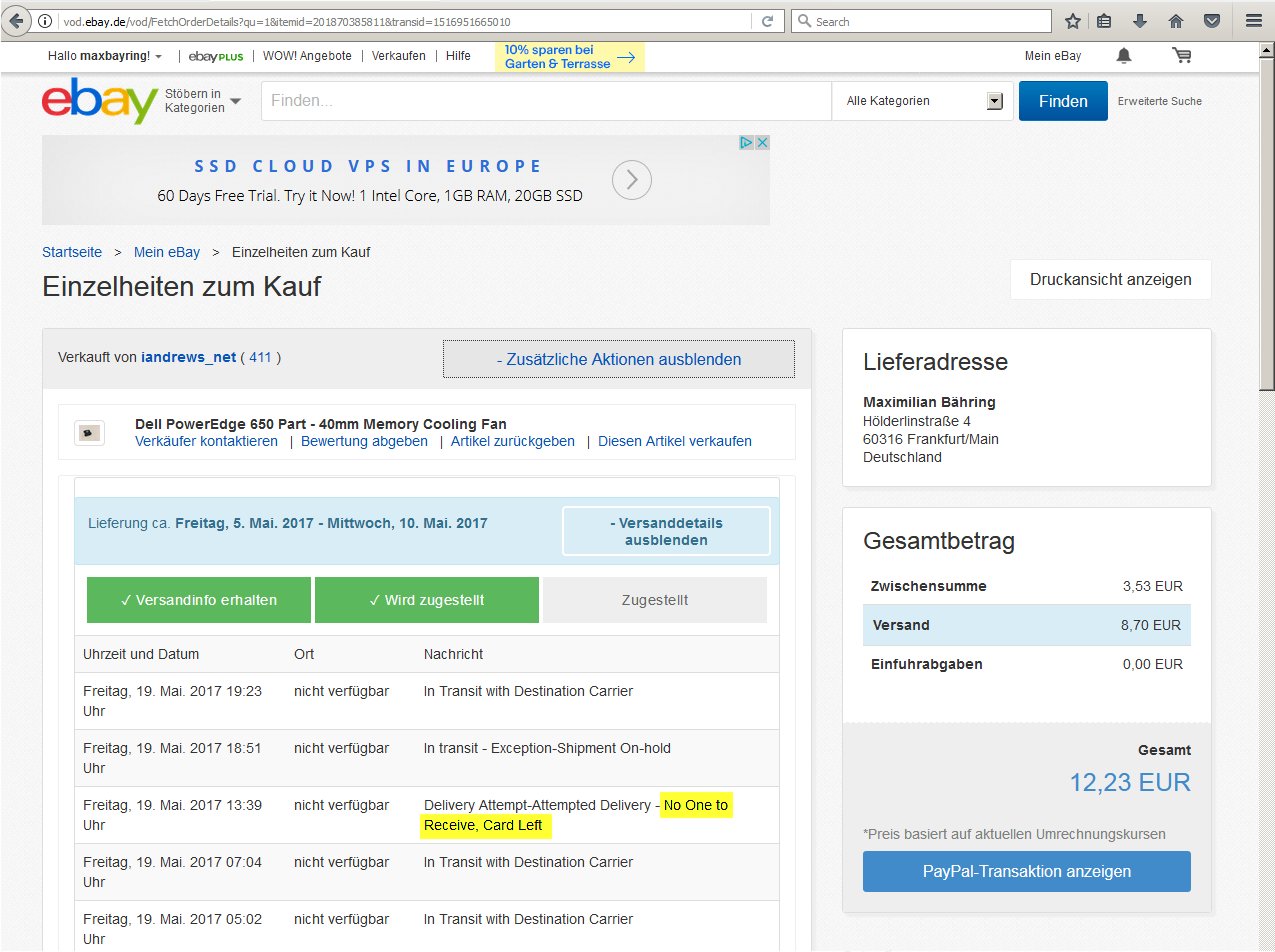Open Erweiterte Suche link

pyautogui.click(x=1160, y=101)
